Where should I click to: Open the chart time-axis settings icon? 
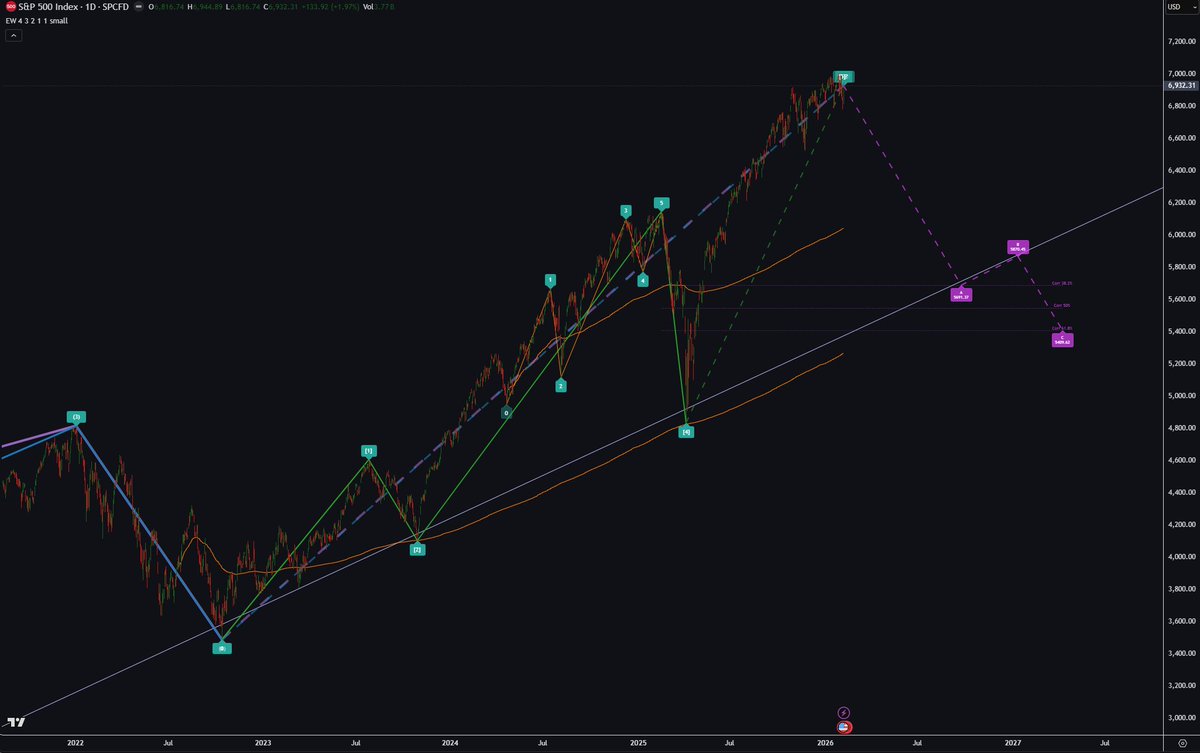[x=1182, y=744]
